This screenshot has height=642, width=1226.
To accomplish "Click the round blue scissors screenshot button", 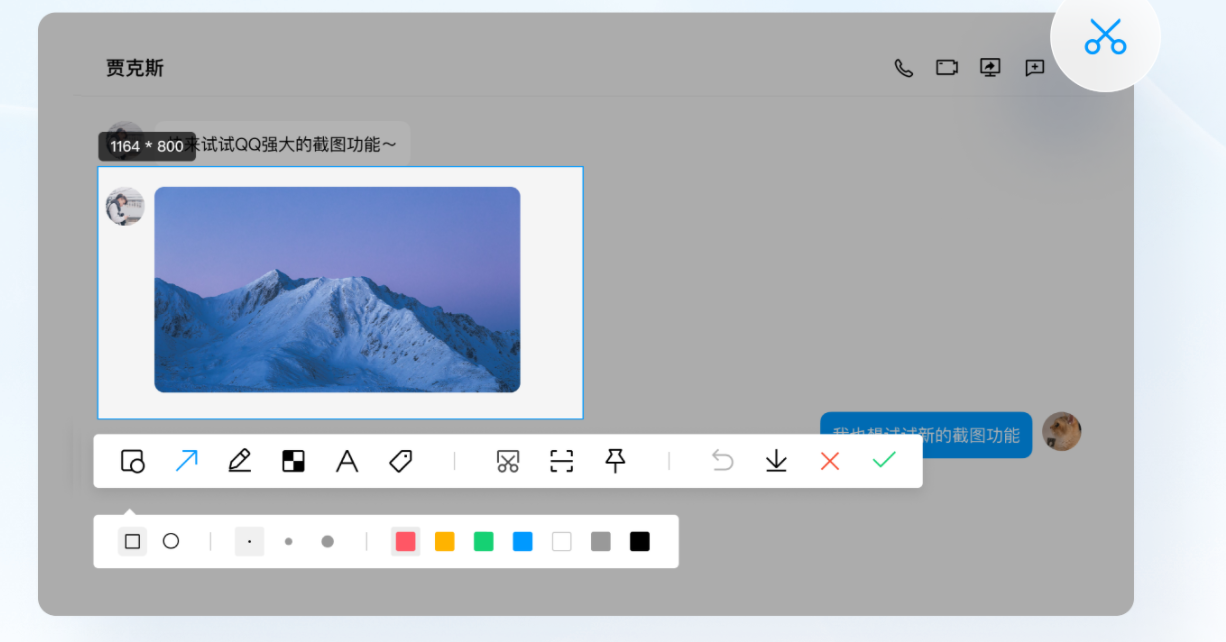I will coord(1105,37).
